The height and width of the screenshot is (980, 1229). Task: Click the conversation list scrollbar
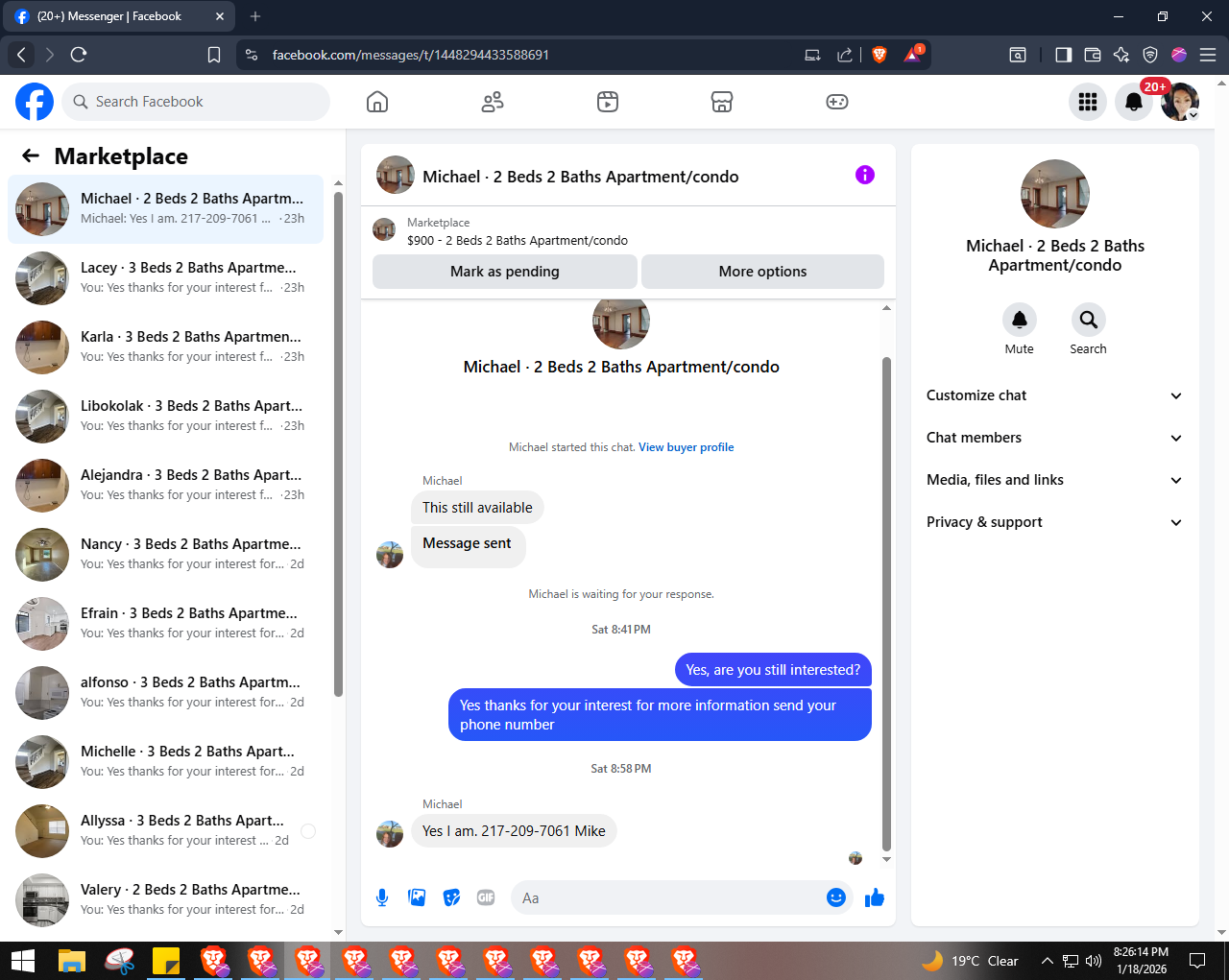tap(338, 443)
